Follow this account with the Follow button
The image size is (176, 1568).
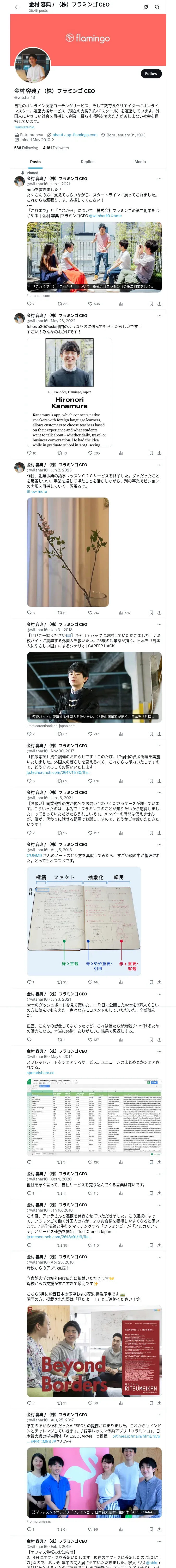pos(151,74)
